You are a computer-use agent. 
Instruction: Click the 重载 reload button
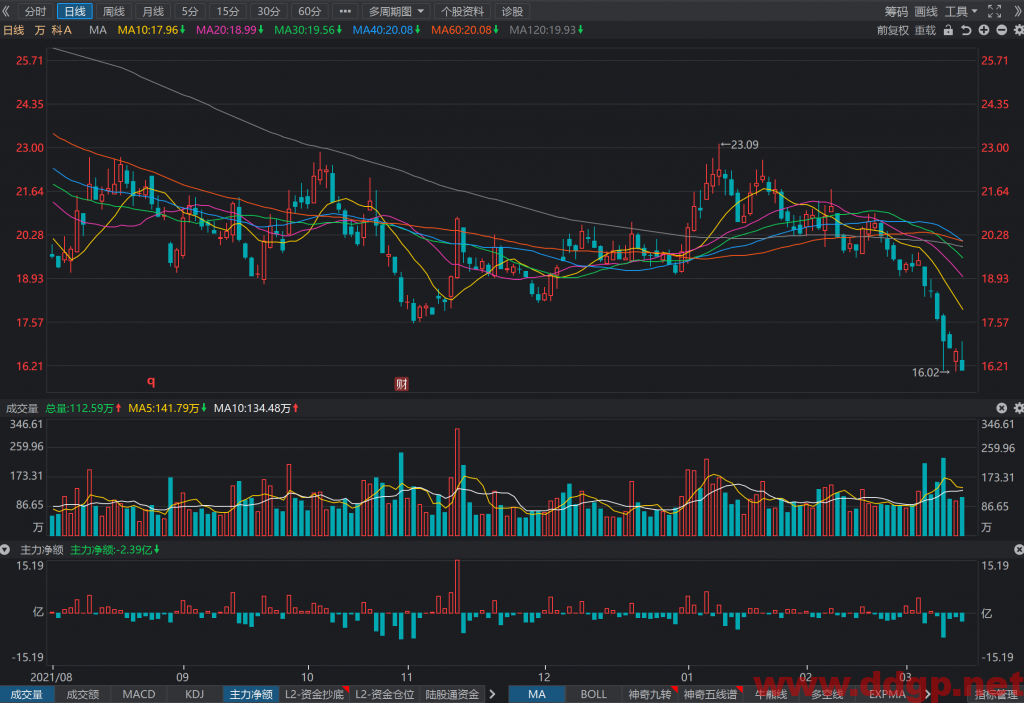pyautogui.click(x=925, y=30)
